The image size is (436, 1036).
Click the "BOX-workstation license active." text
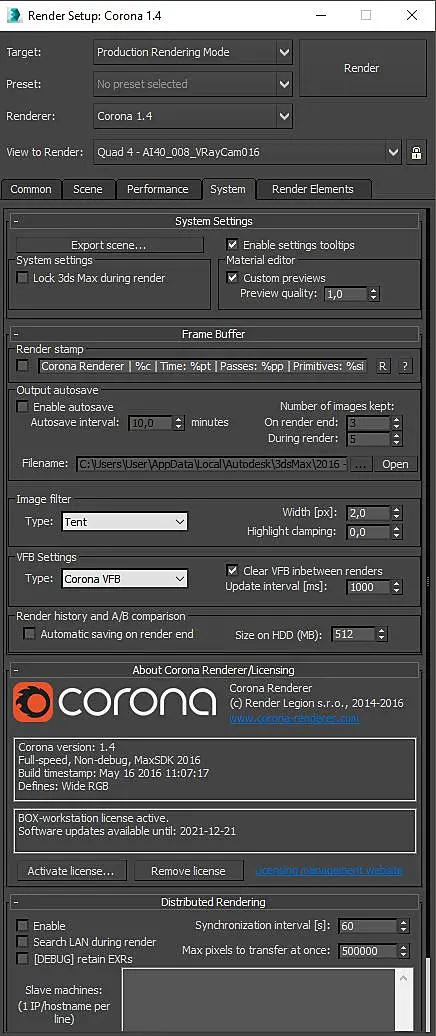94,818
